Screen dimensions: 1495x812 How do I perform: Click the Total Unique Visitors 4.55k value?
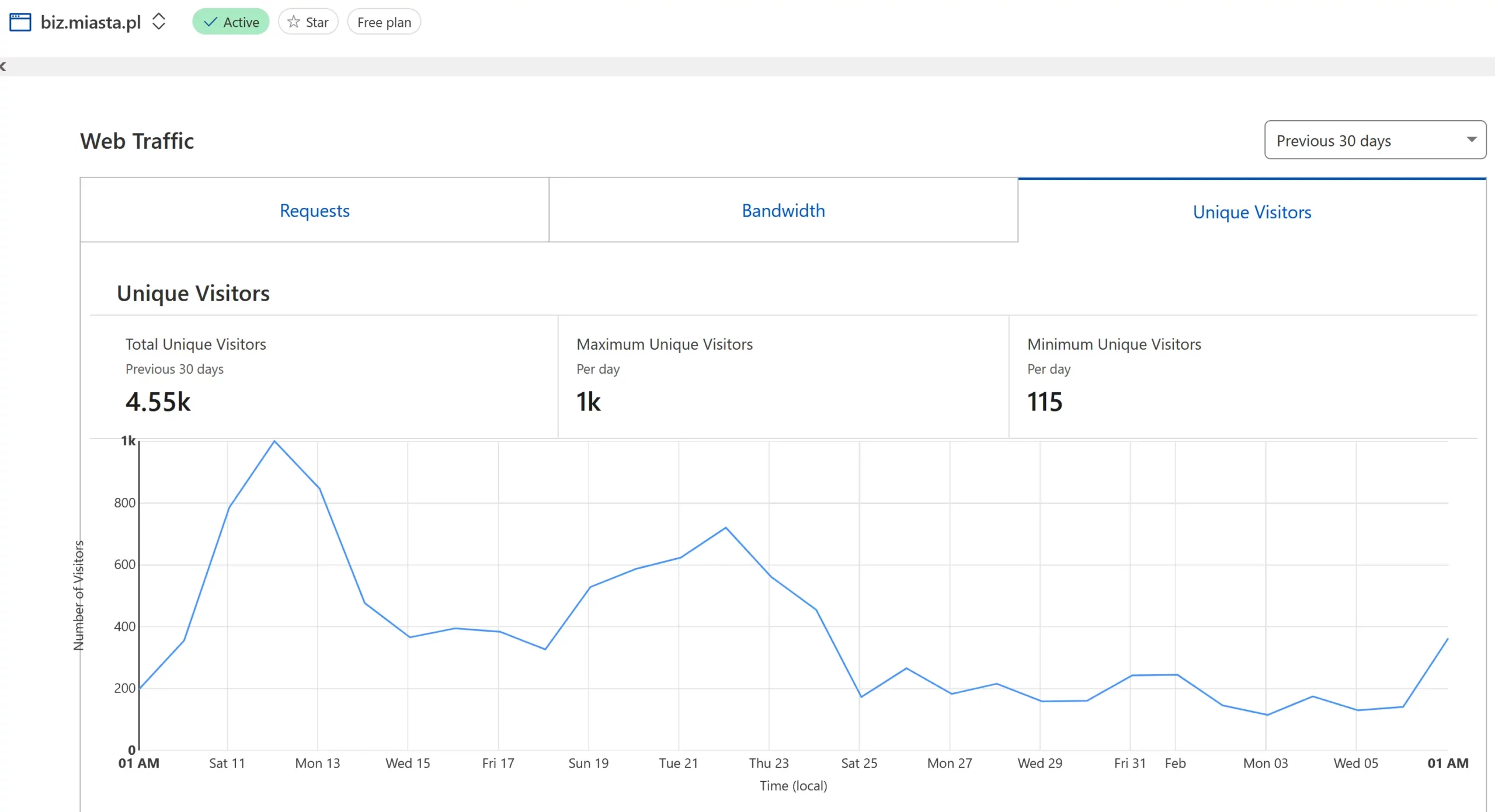(158, 402)
